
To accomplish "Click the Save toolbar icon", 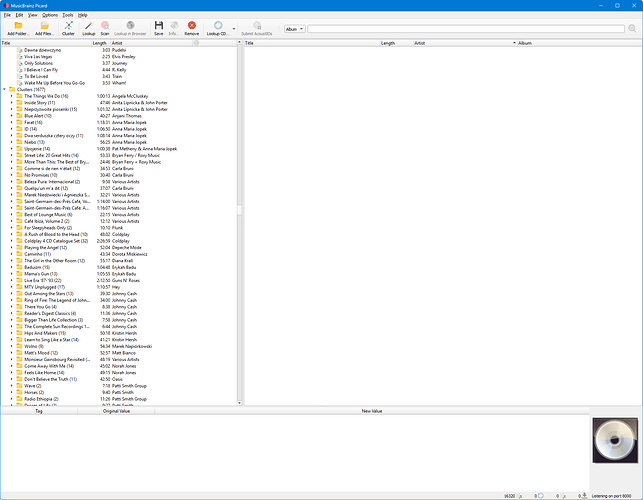I will (x=158, y=27).
